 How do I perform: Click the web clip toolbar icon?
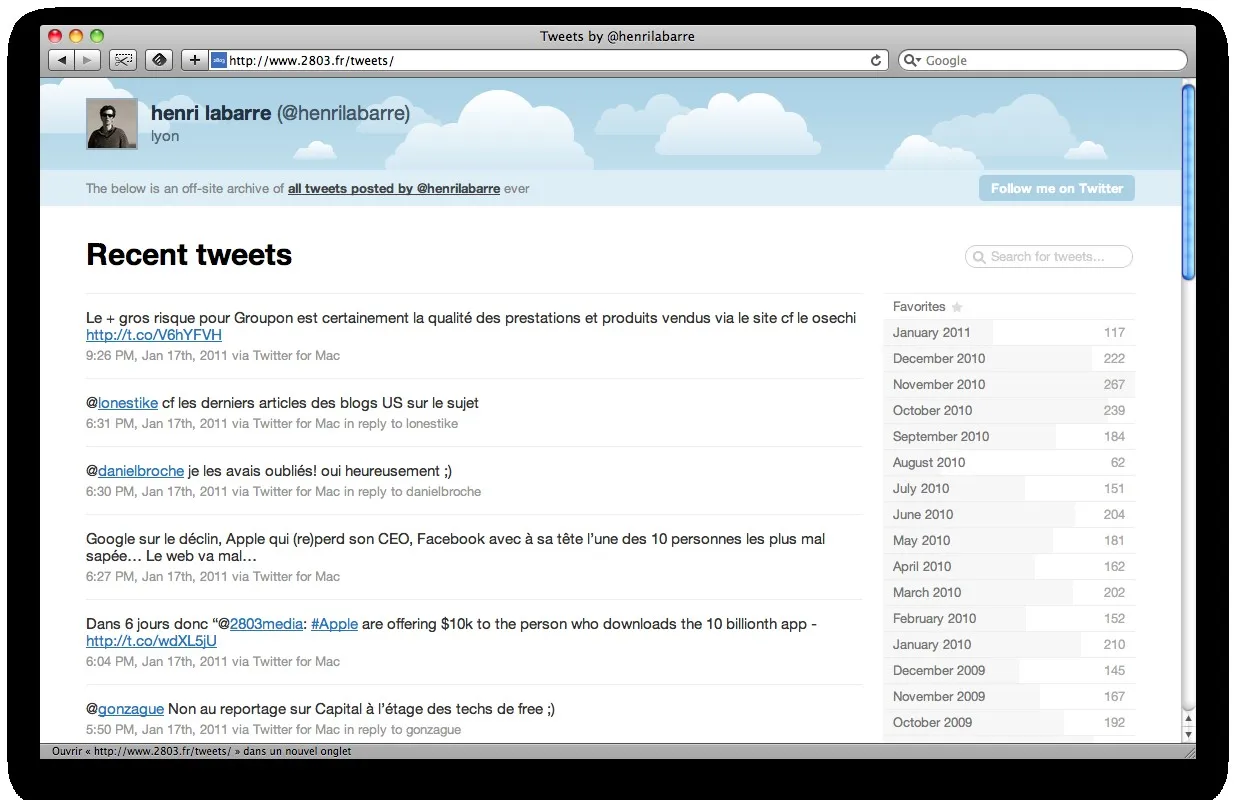coord(123,60)
